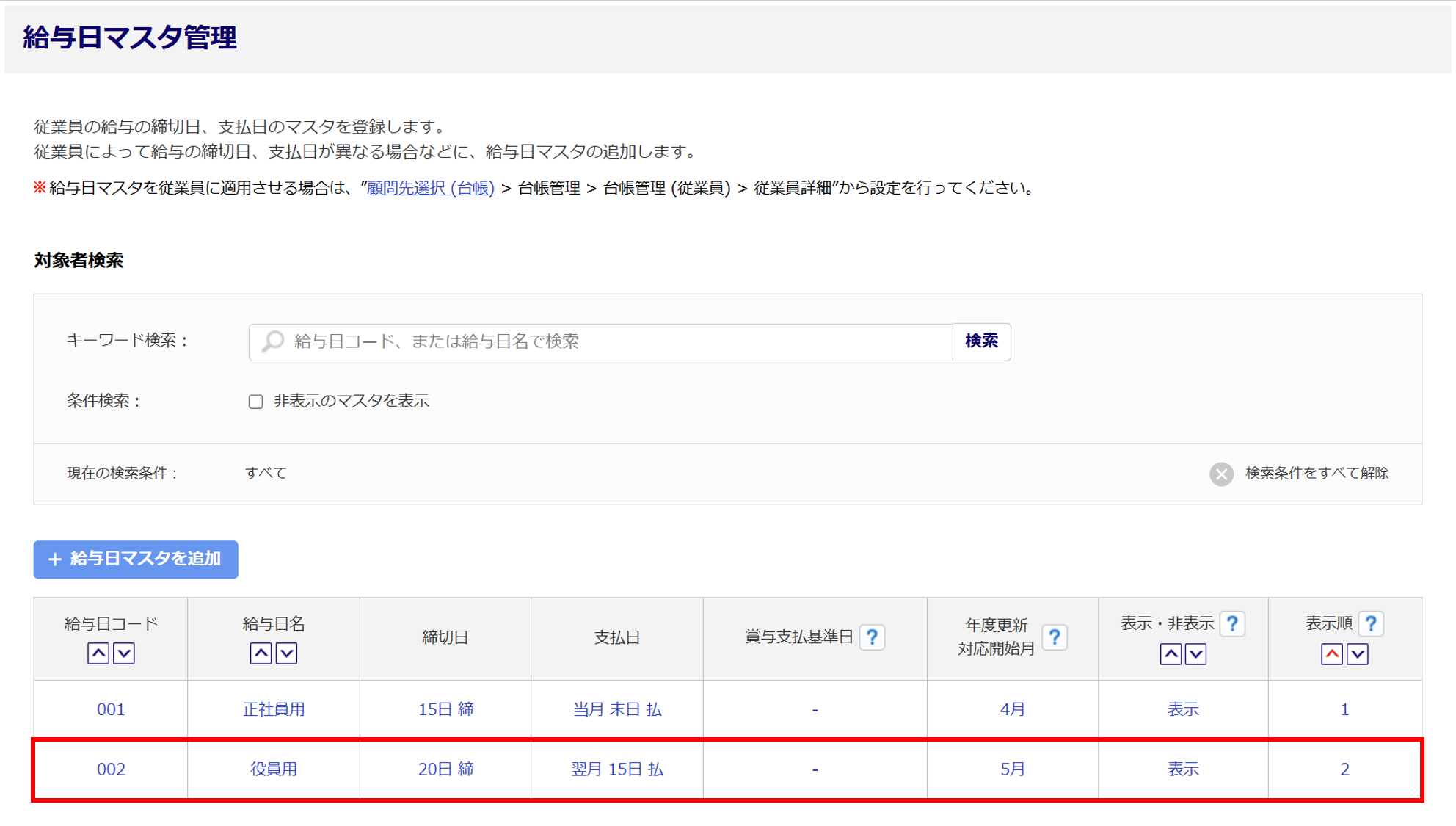Sort 給与日名 ascending with up arrow
Viewport: 1456px width, 826px height.
tap(261, 653)
